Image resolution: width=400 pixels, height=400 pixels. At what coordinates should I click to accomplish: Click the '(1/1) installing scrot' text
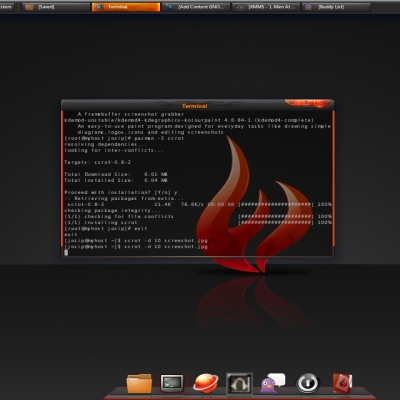coord(101,222)
